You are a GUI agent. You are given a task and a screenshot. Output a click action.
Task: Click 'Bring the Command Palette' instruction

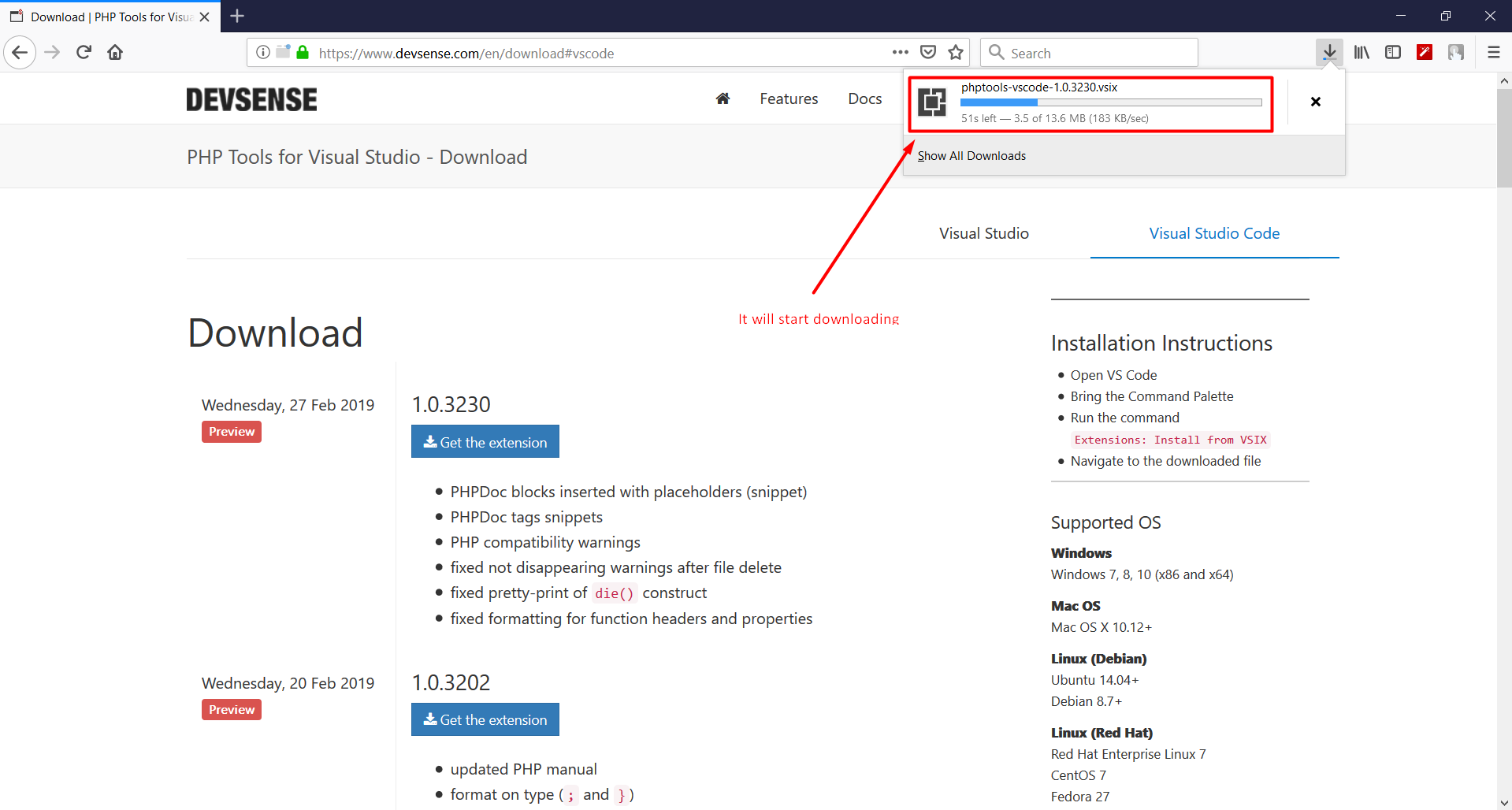1152,396
